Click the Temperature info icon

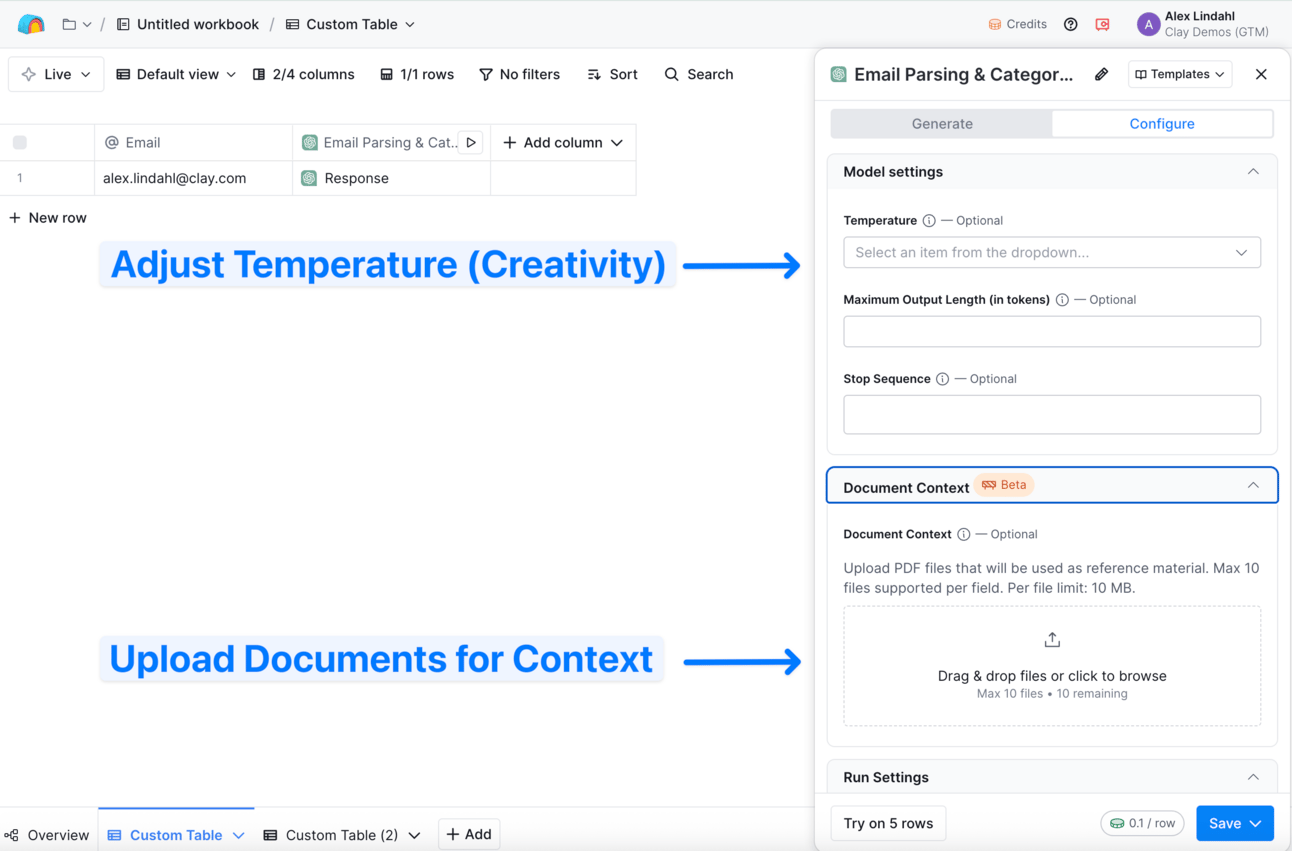pos(929,221)
